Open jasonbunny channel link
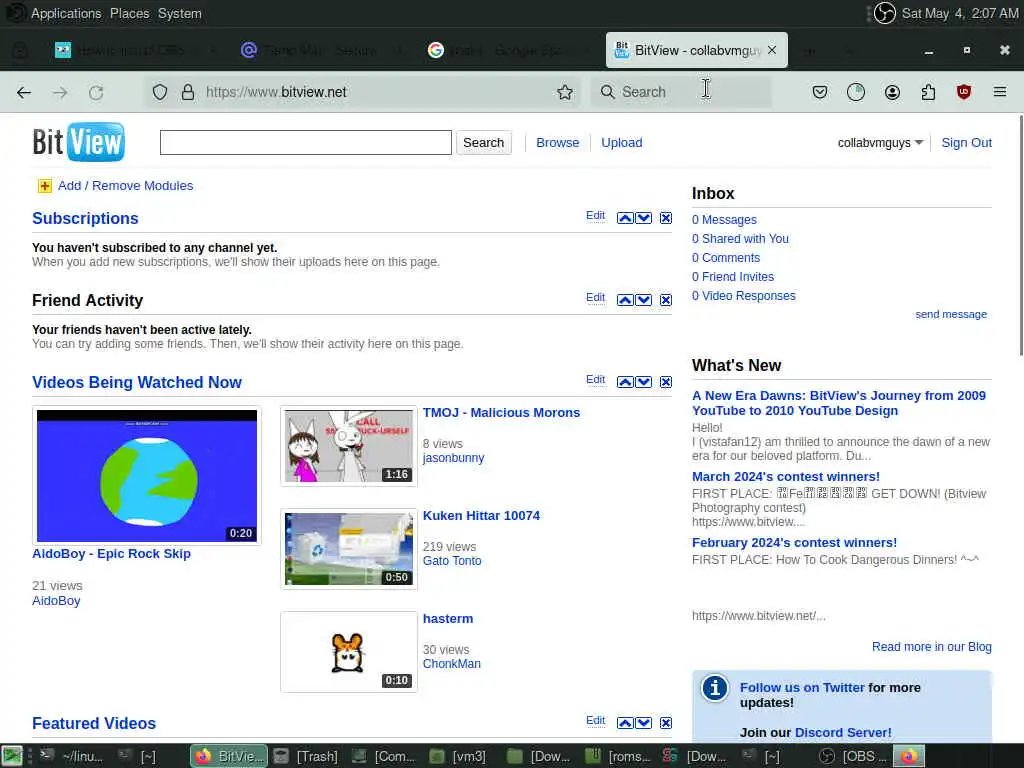This screenshot has height=768, width=1024. pos(453,458)
